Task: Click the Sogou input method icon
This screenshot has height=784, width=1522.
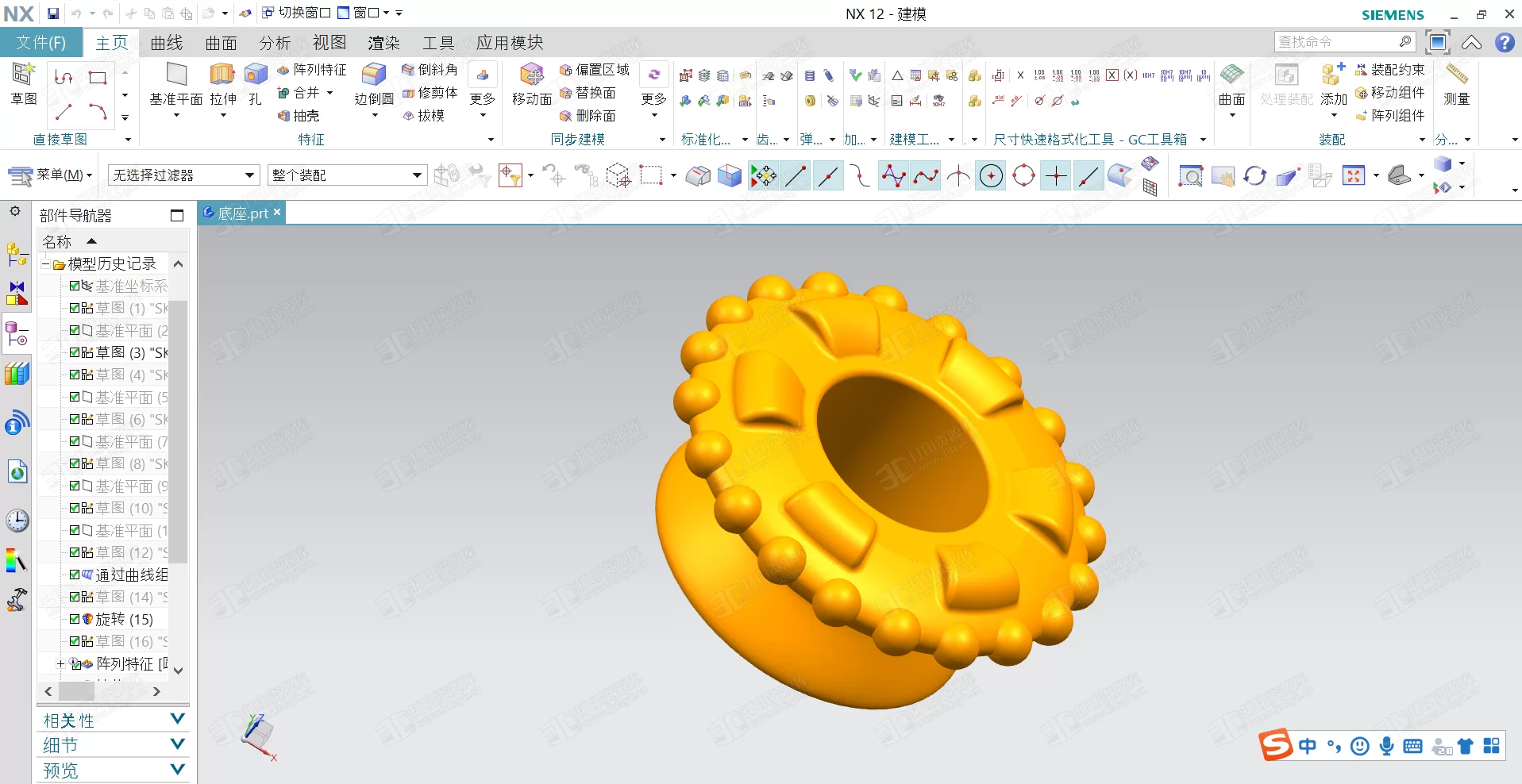Action: click(x=1275, y=745)
